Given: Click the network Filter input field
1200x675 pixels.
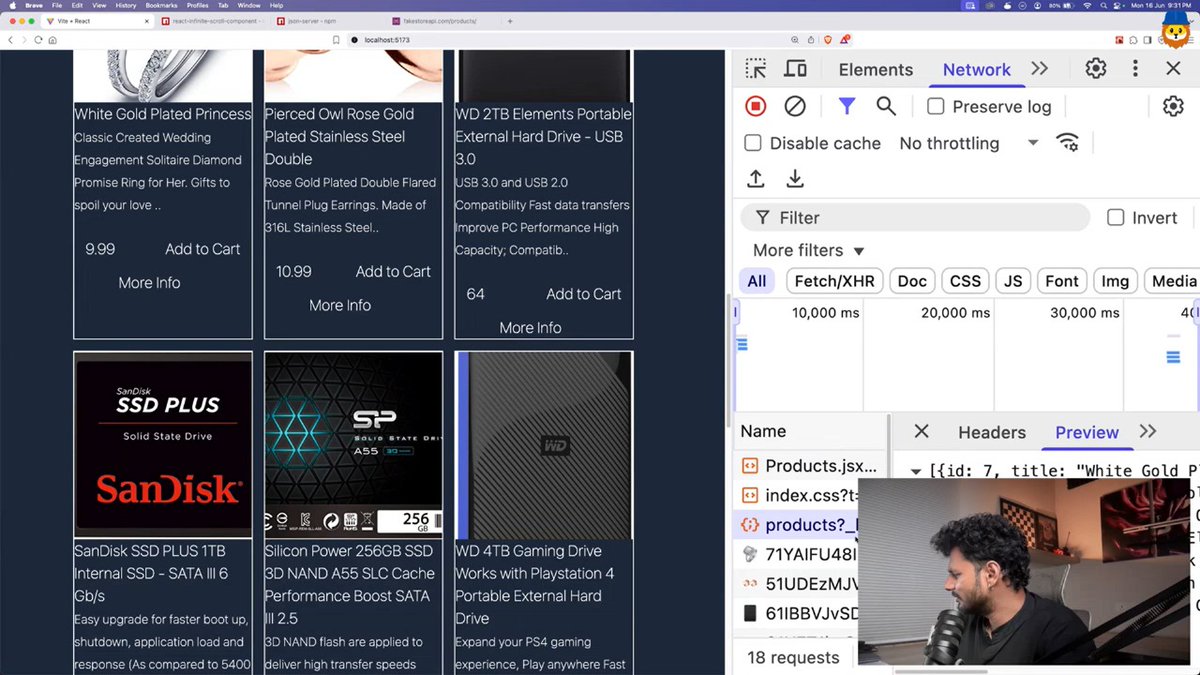Looking at the screenshot, I should click(915, 217).
